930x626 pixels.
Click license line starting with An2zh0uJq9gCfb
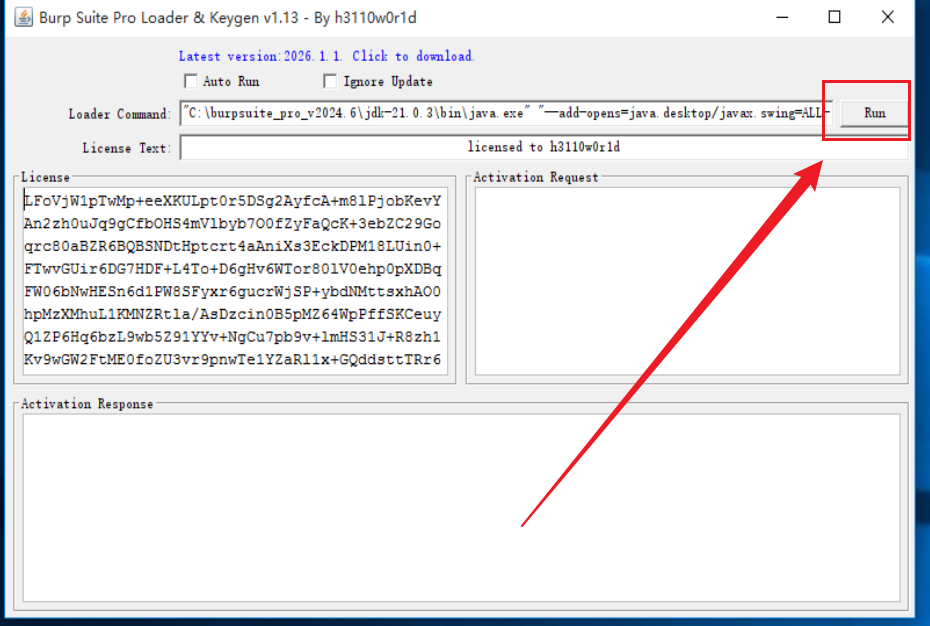(232, 224)
